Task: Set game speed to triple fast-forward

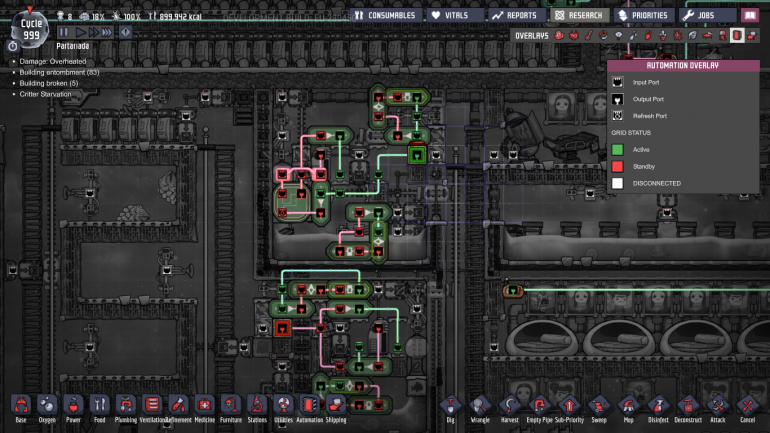Action: (107, 32)
